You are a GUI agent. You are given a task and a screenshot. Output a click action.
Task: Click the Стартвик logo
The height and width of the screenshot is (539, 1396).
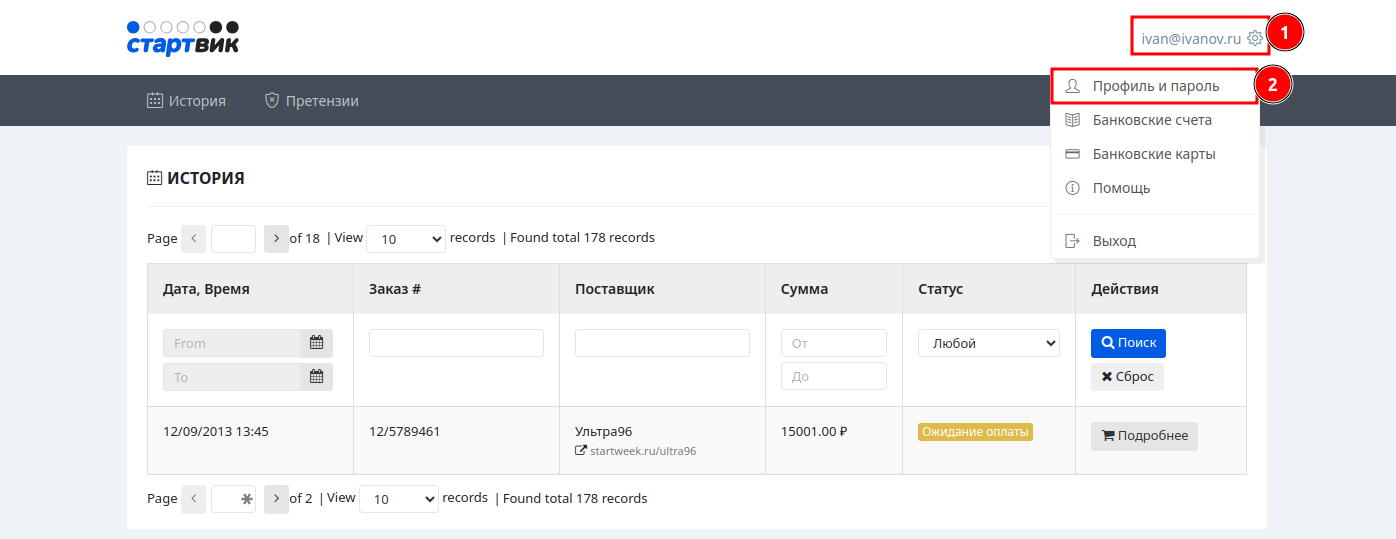pos(183,38)
